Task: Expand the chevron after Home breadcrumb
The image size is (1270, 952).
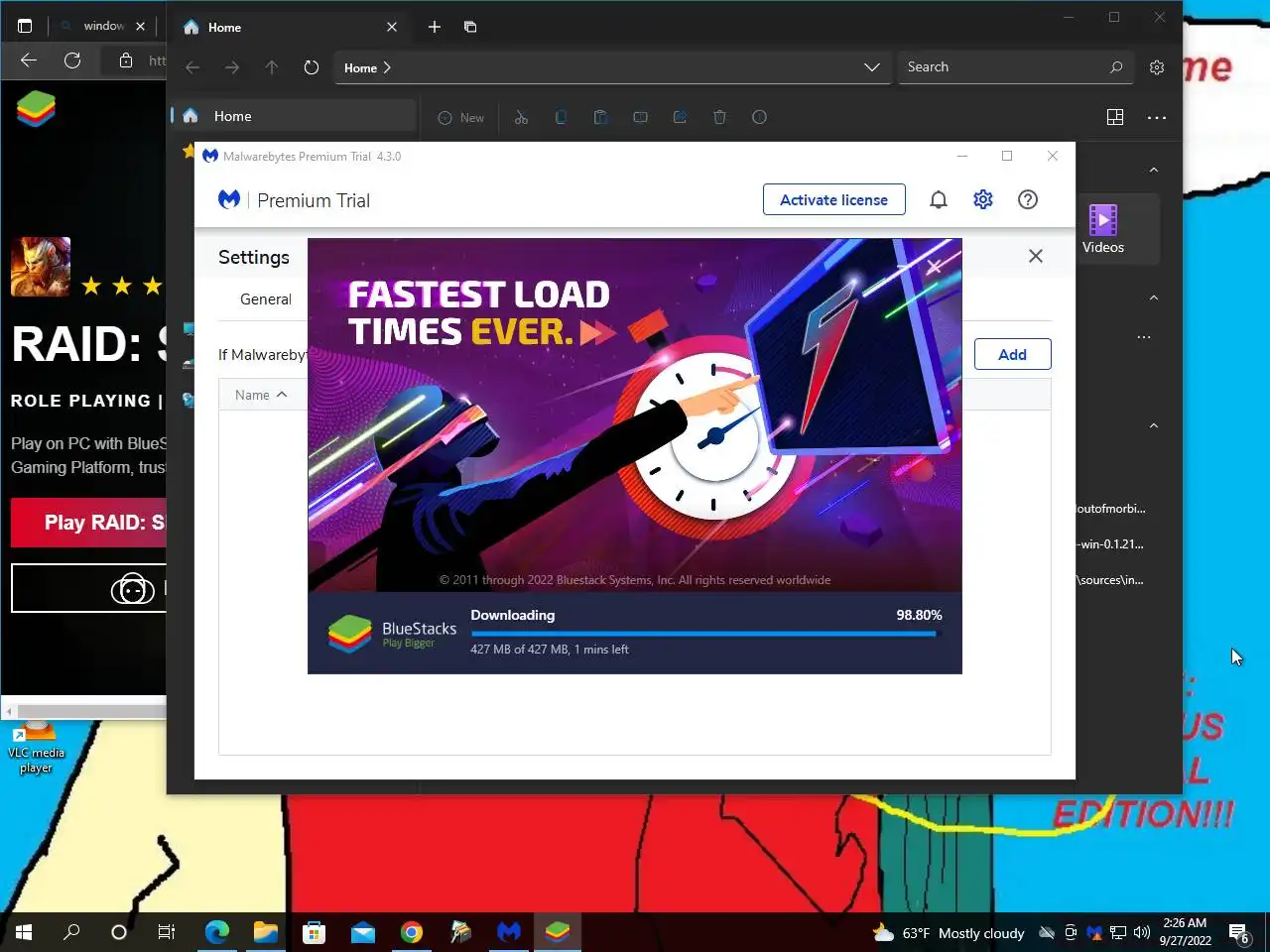Action: (387, 67)
